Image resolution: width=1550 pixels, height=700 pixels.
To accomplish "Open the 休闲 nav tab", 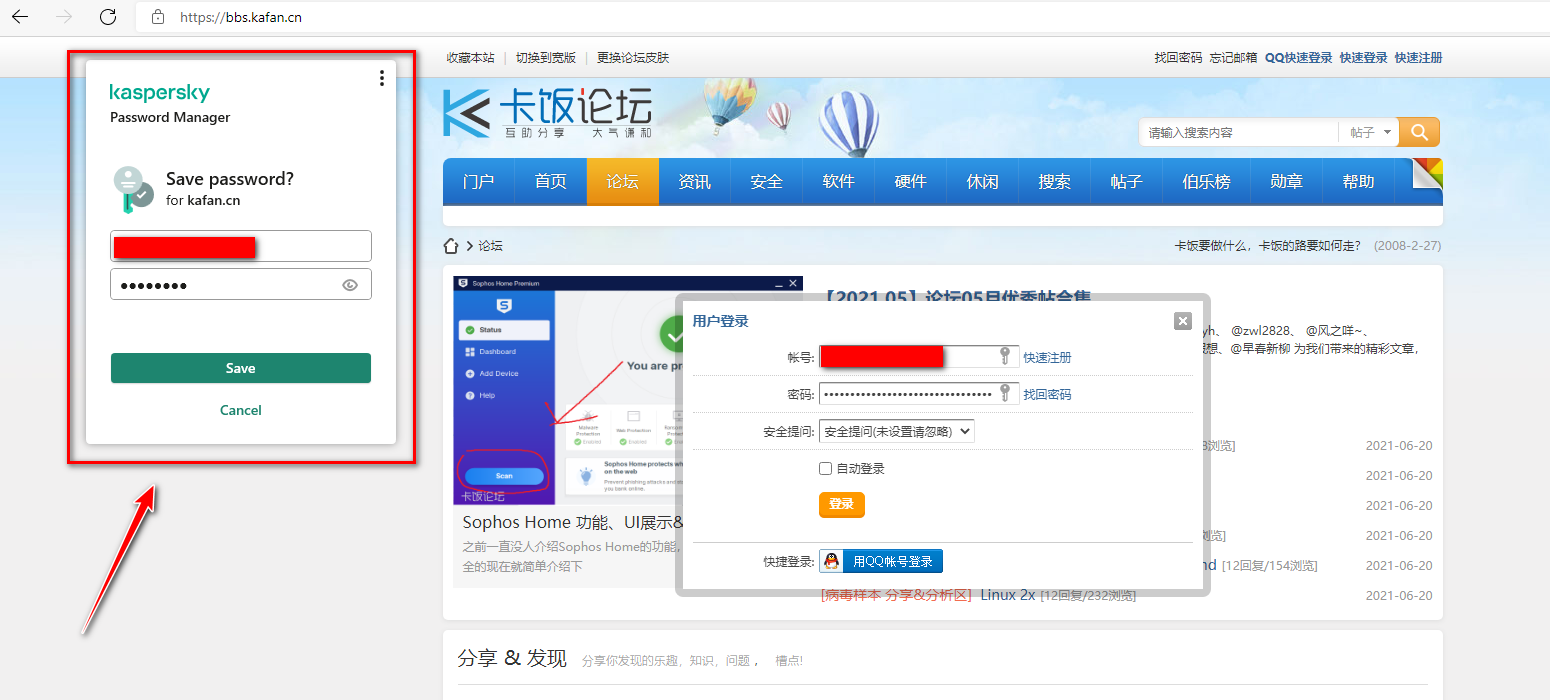I will point(983,182).
